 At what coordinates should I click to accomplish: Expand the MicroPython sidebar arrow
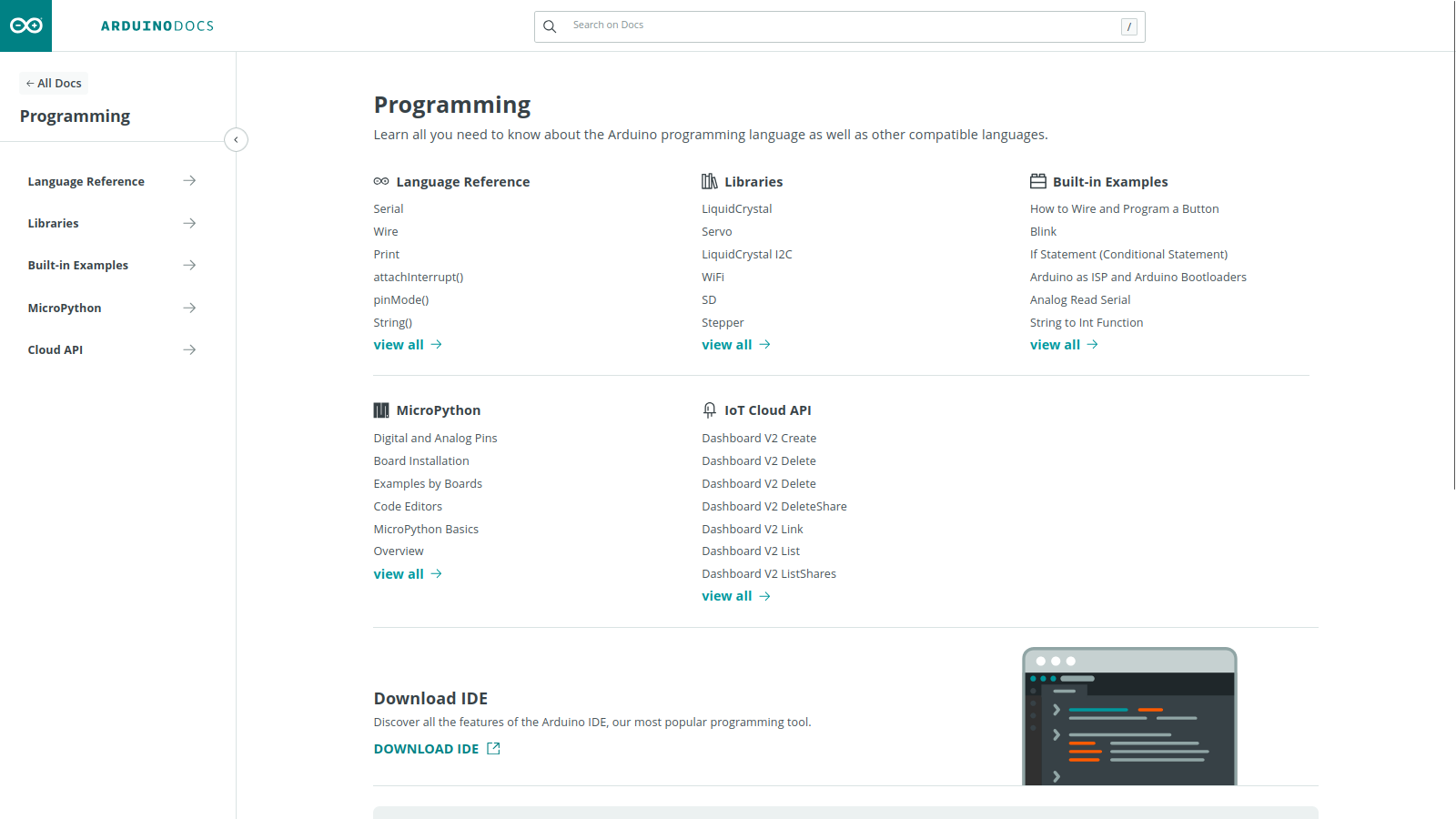point(189,308)
